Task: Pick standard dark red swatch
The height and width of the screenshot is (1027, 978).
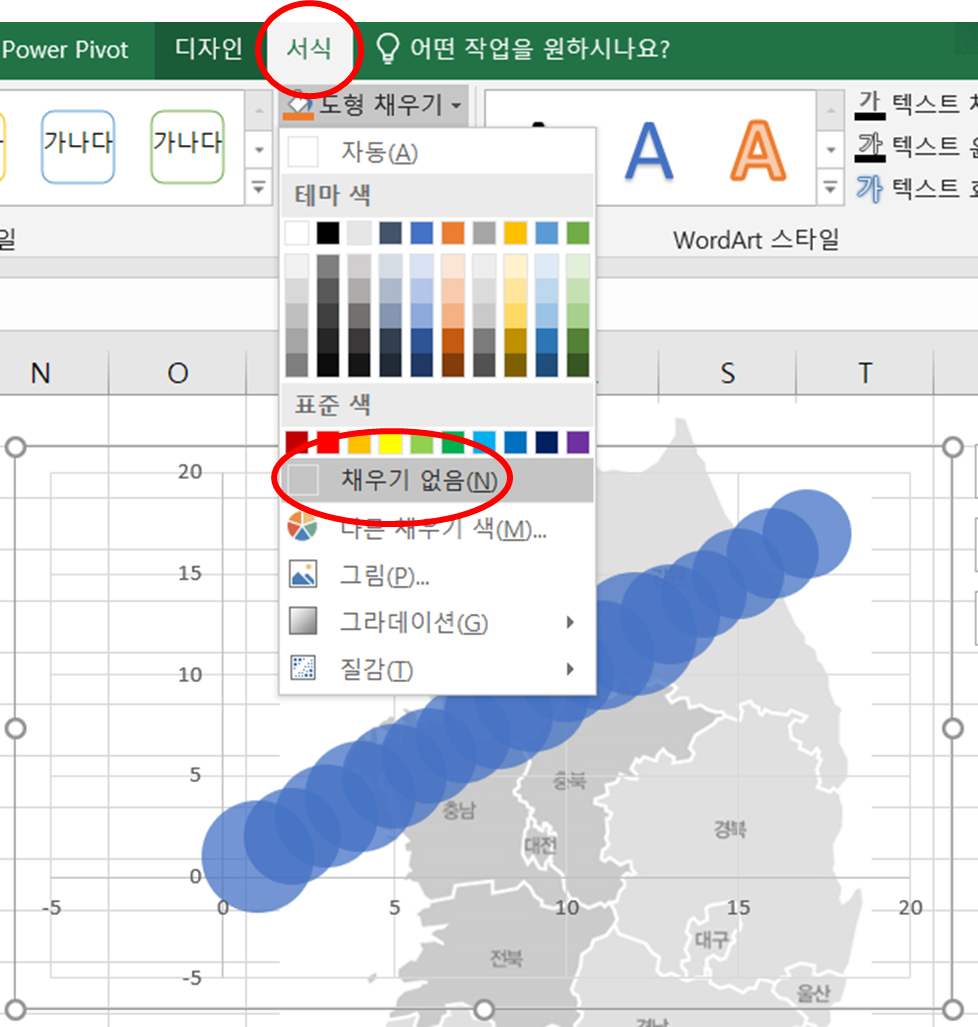Action: (297, 442)
